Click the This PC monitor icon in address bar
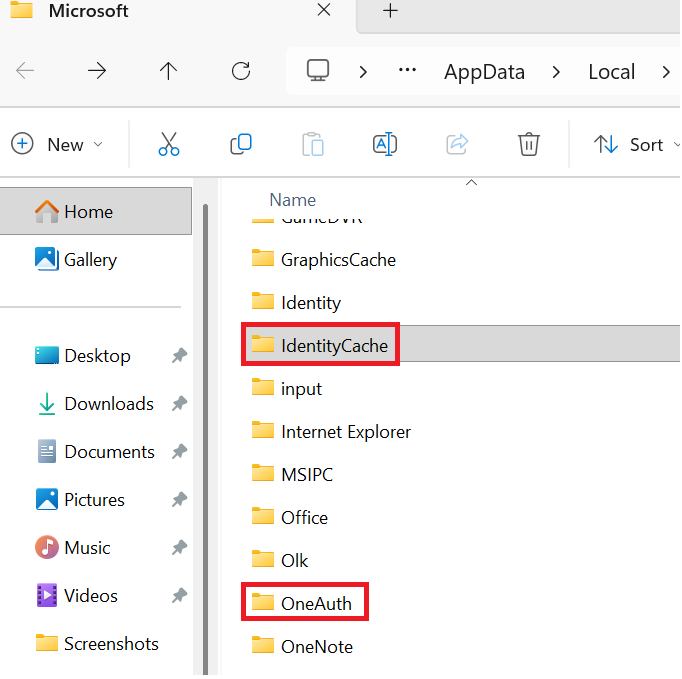 pyautogui.click(x=318, y=70)
